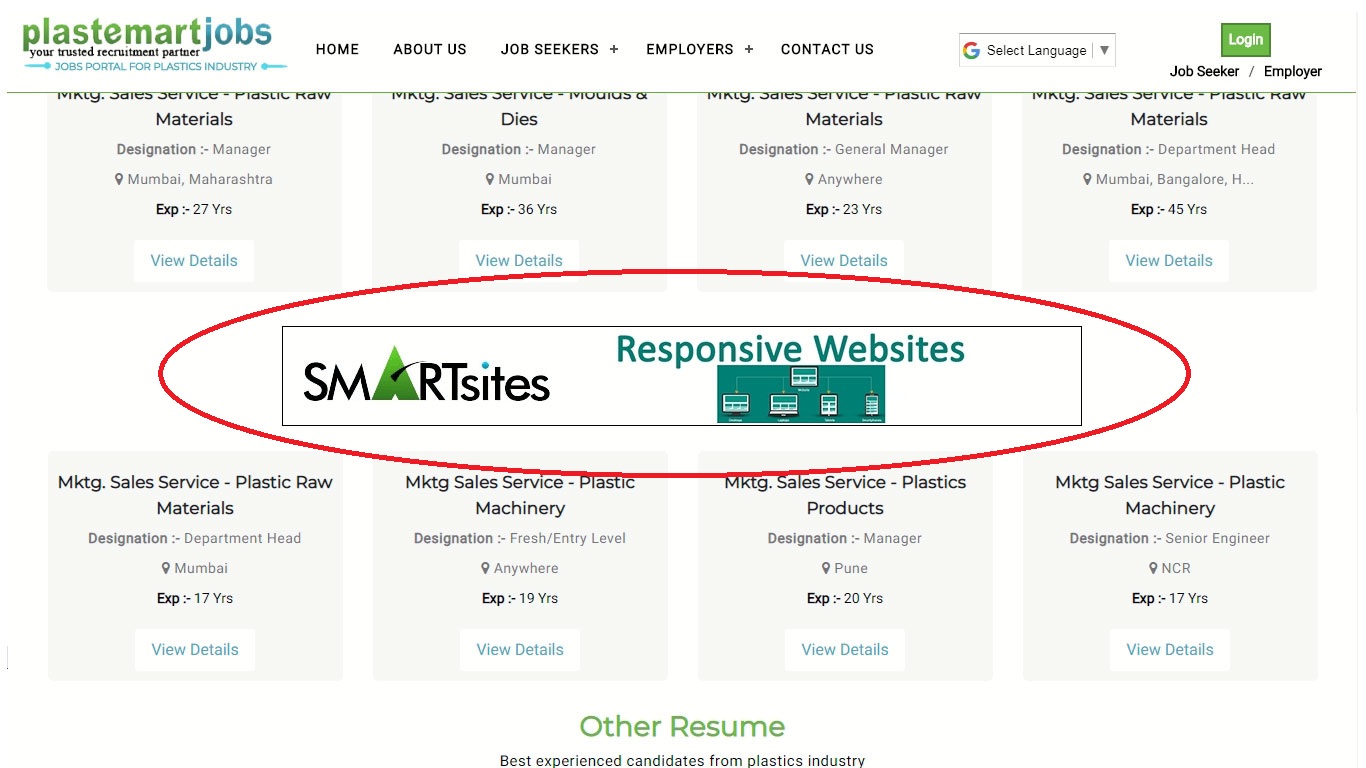Click the 'Exp :- 45 Yrs' text

click(1169, 209)
